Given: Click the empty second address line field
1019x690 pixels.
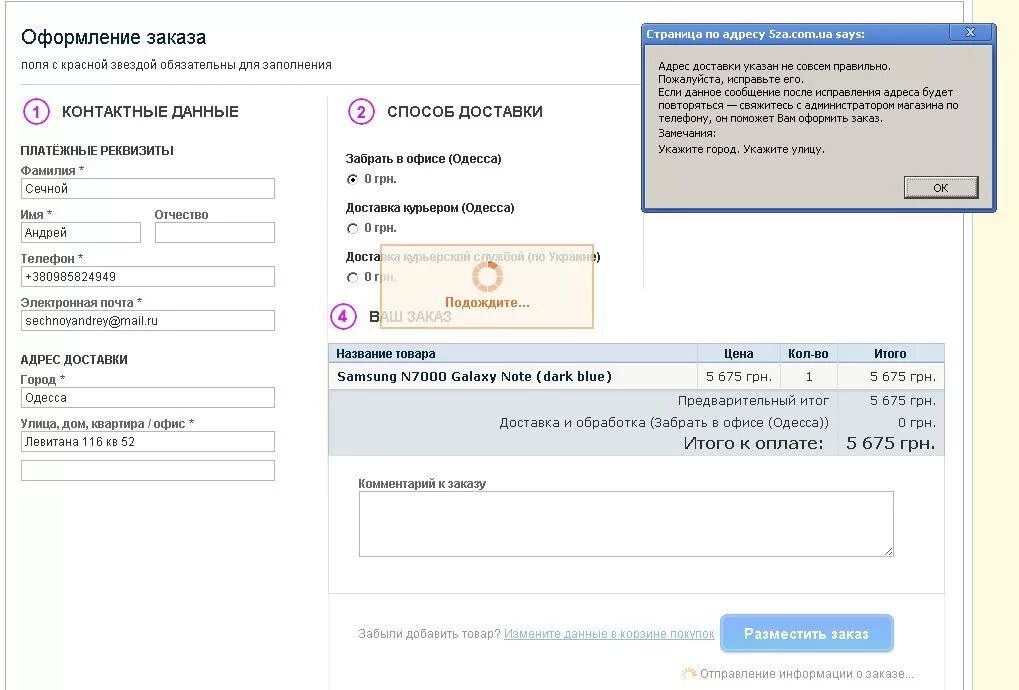Looking at the screenshot, I should tap(148, 470).
